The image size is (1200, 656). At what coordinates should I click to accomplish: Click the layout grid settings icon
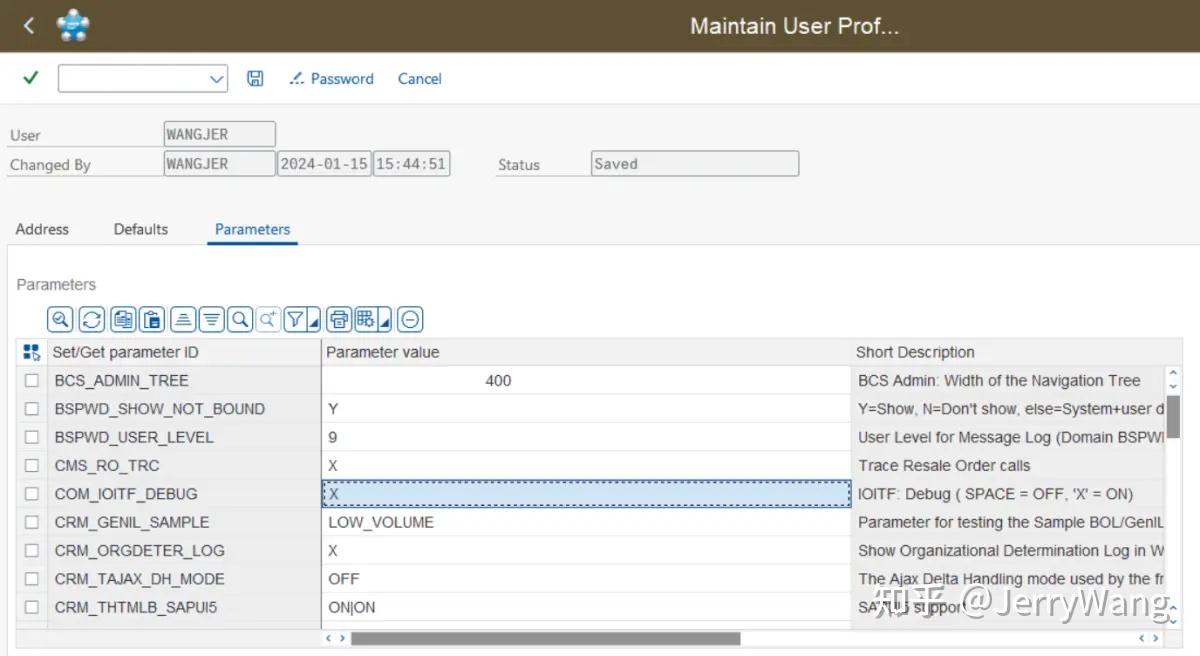(365, 319)
